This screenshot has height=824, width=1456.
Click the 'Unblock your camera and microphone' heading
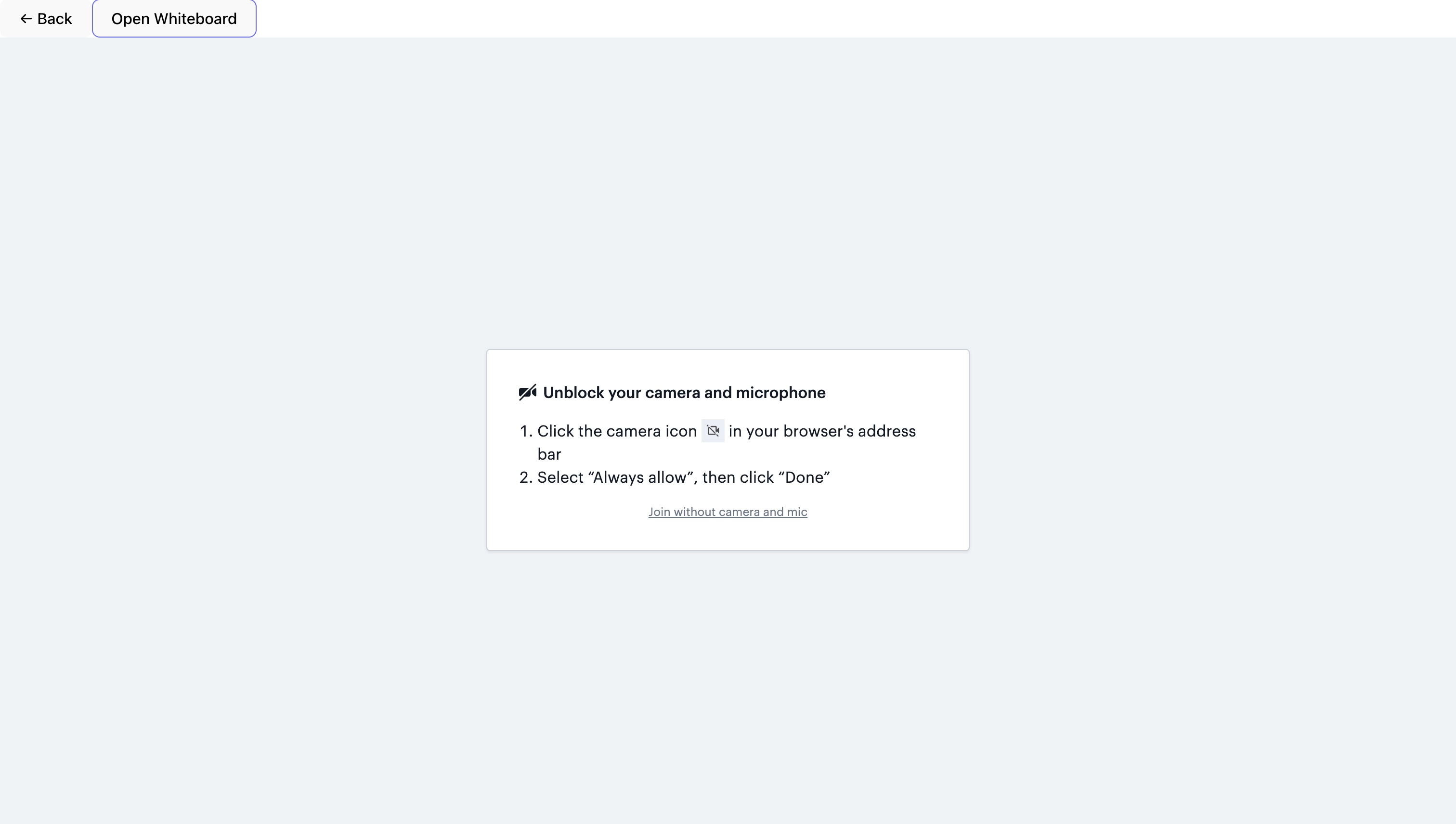tap(684, 392)
